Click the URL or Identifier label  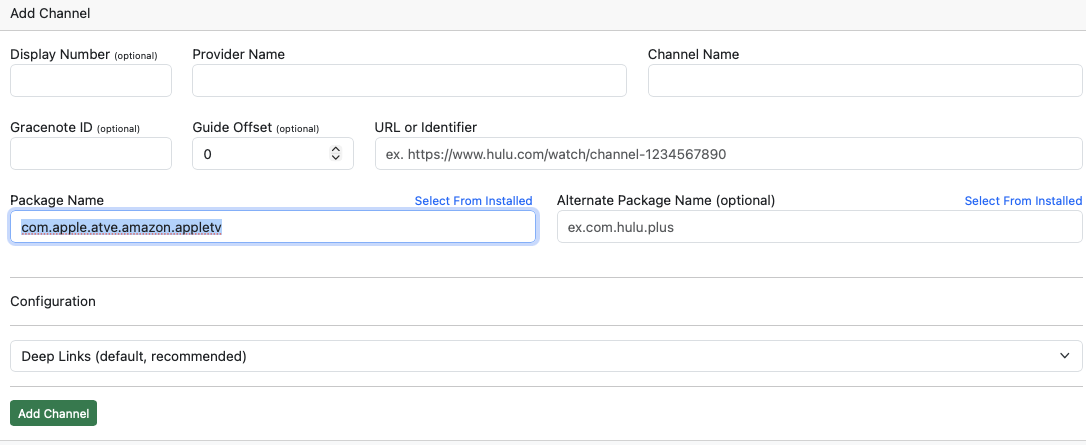coord(425,127)
